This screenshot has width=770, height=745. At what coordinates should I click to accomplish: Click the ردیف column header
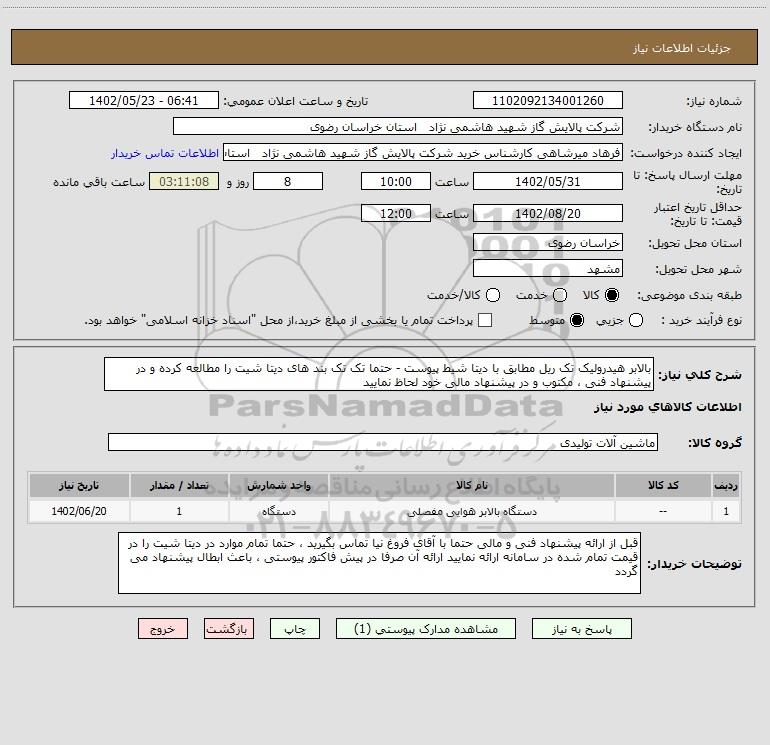726,485
